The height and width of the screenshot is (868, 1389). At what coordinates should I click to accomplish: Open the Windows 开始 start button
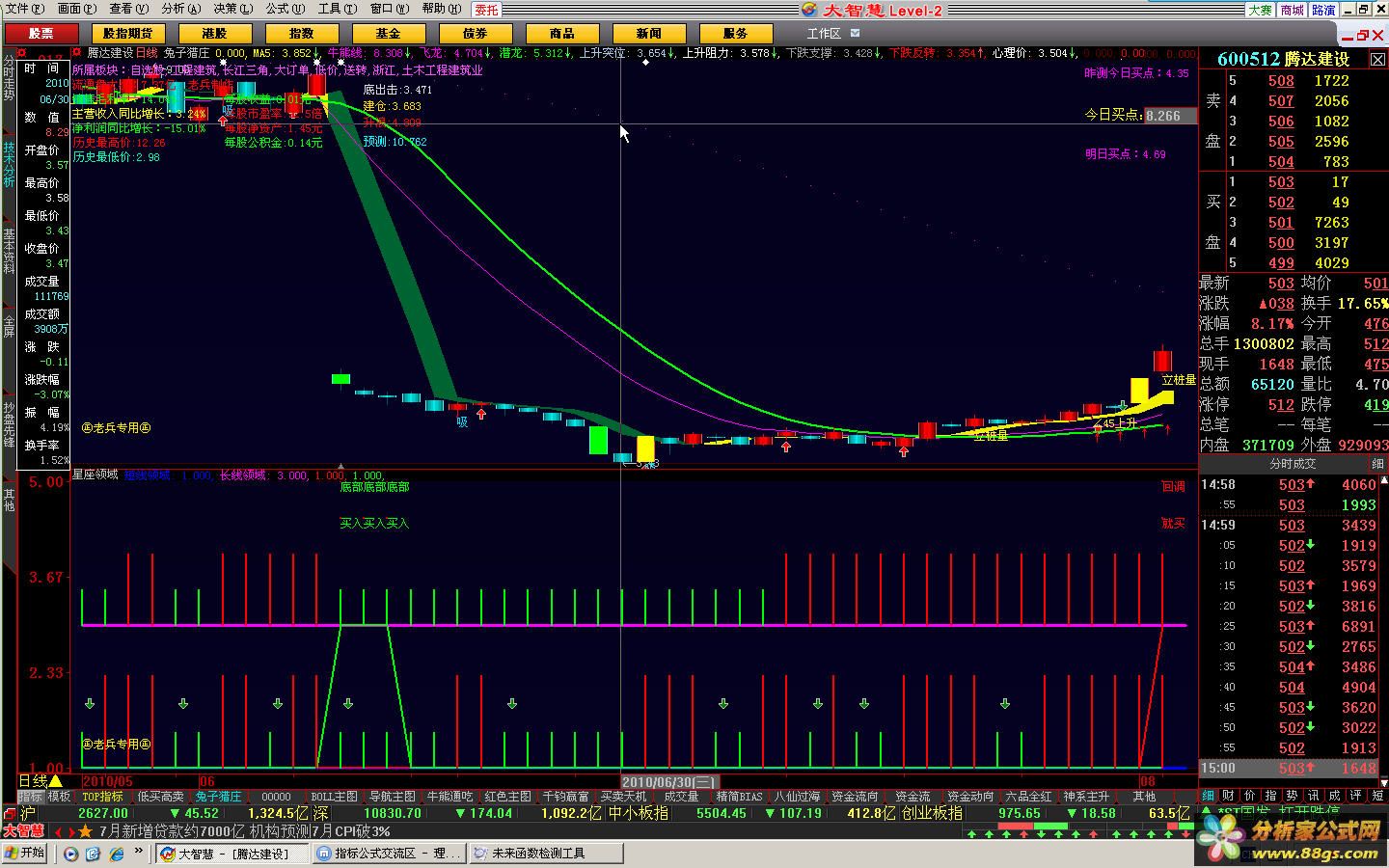click(x=25, y=854)
